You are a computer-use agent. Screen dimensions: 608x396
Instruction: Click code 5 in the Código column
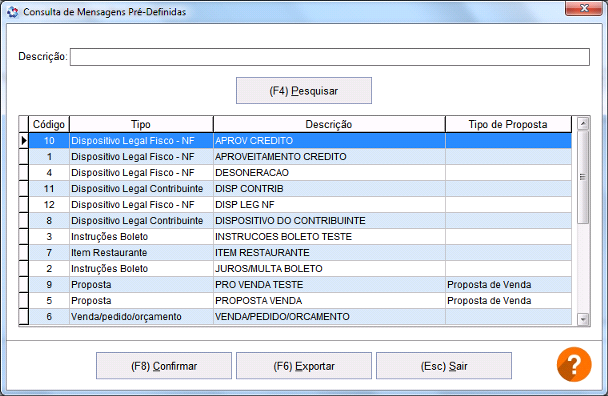(x=49, y=301)
